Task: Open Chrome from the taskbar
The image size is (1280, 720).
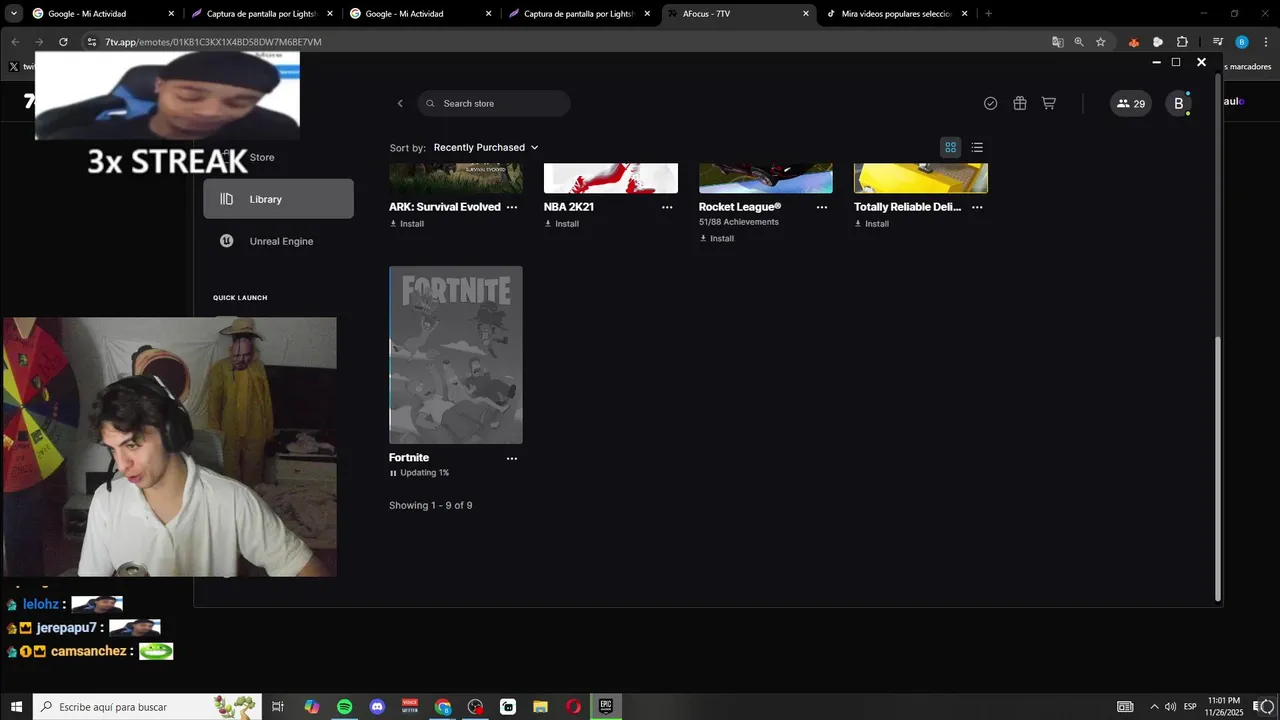Action: [x=443, y=707]
